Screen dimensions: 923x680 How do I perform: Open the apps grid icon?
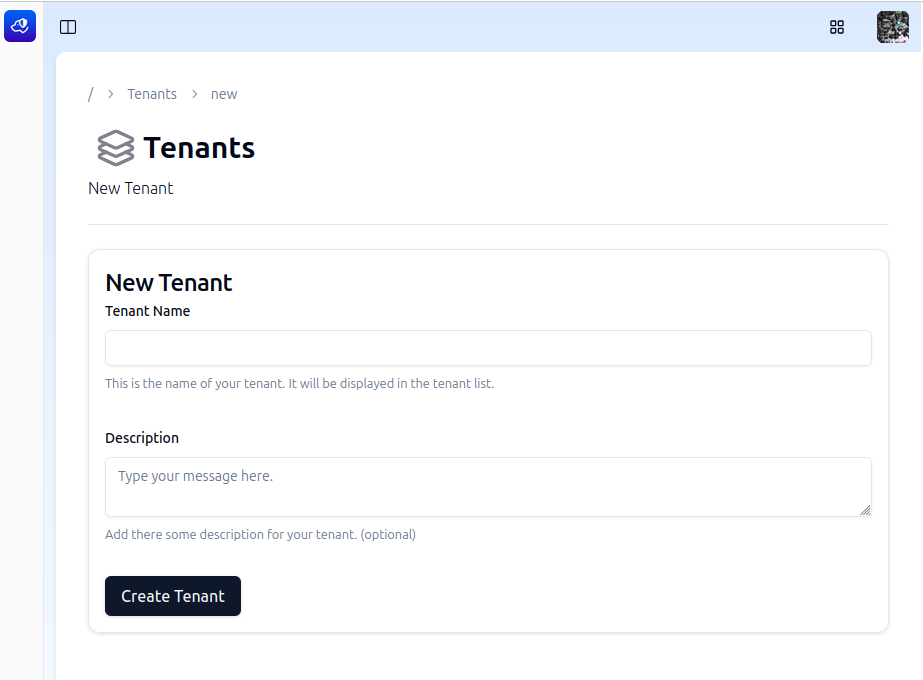(x=836, y=27)
